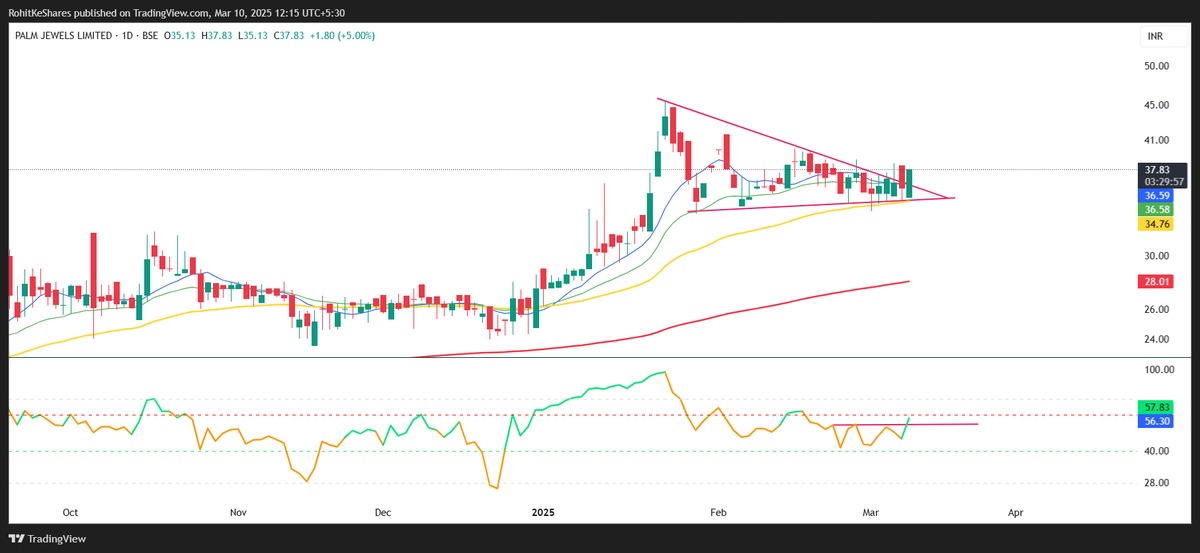Click the 30.00 level on price axis
The width and height of the screenshot is (1200, 553).
[x=1157, y=256]
